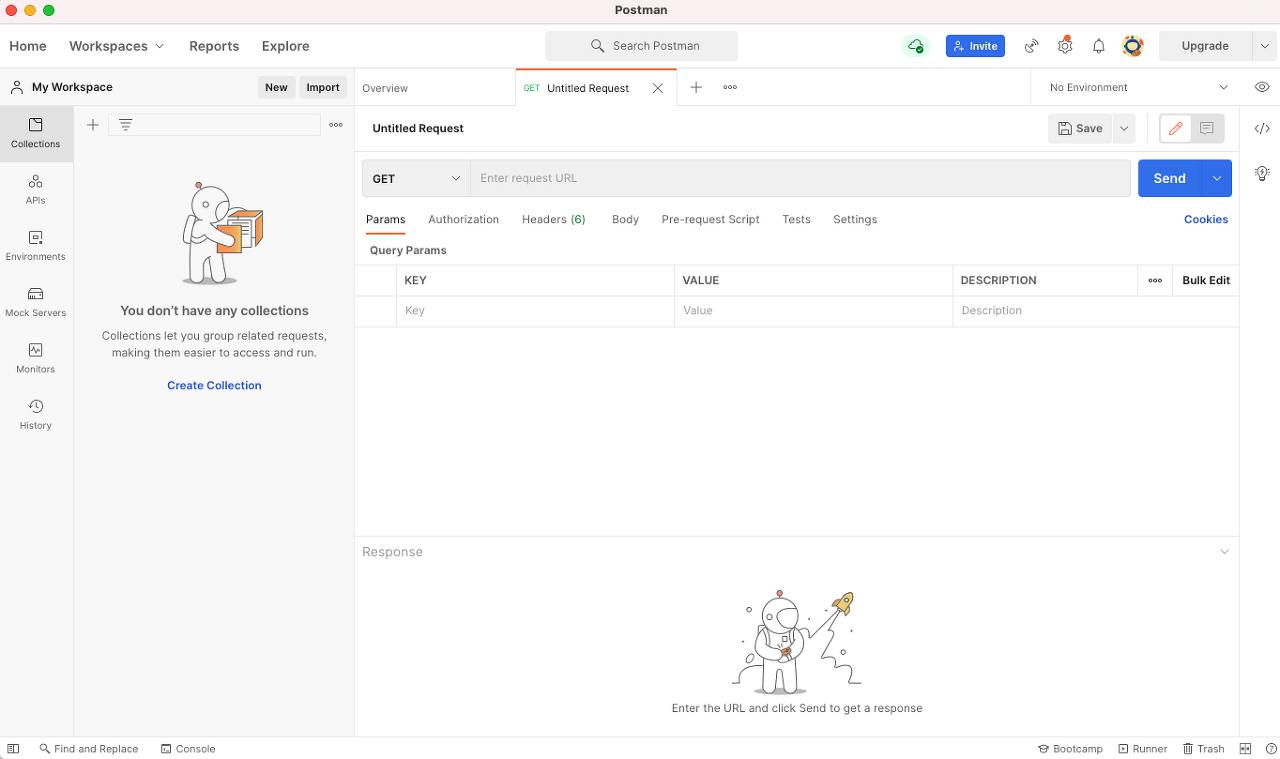Viewport: 1280px width, 759px height.
Task: Switch to the Body tab
Action: click(x=625, y=219)
